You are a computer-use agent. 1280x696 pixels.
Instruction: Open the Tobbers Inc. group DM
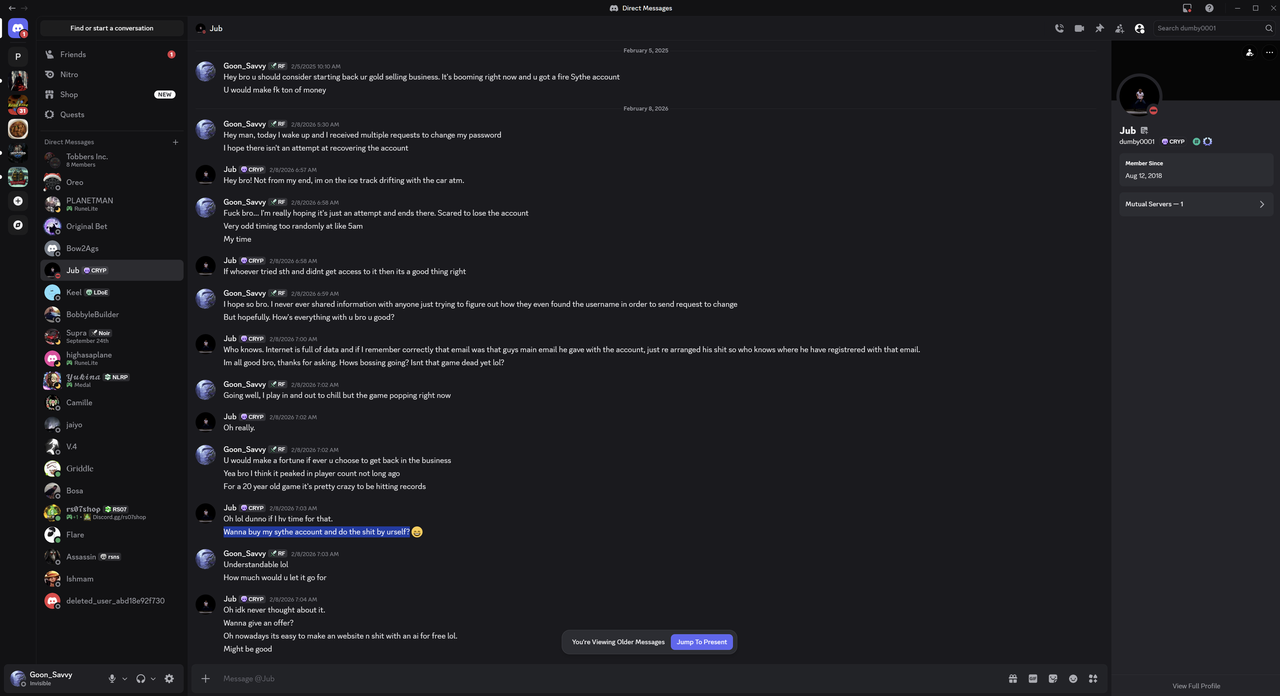point(112,160)
